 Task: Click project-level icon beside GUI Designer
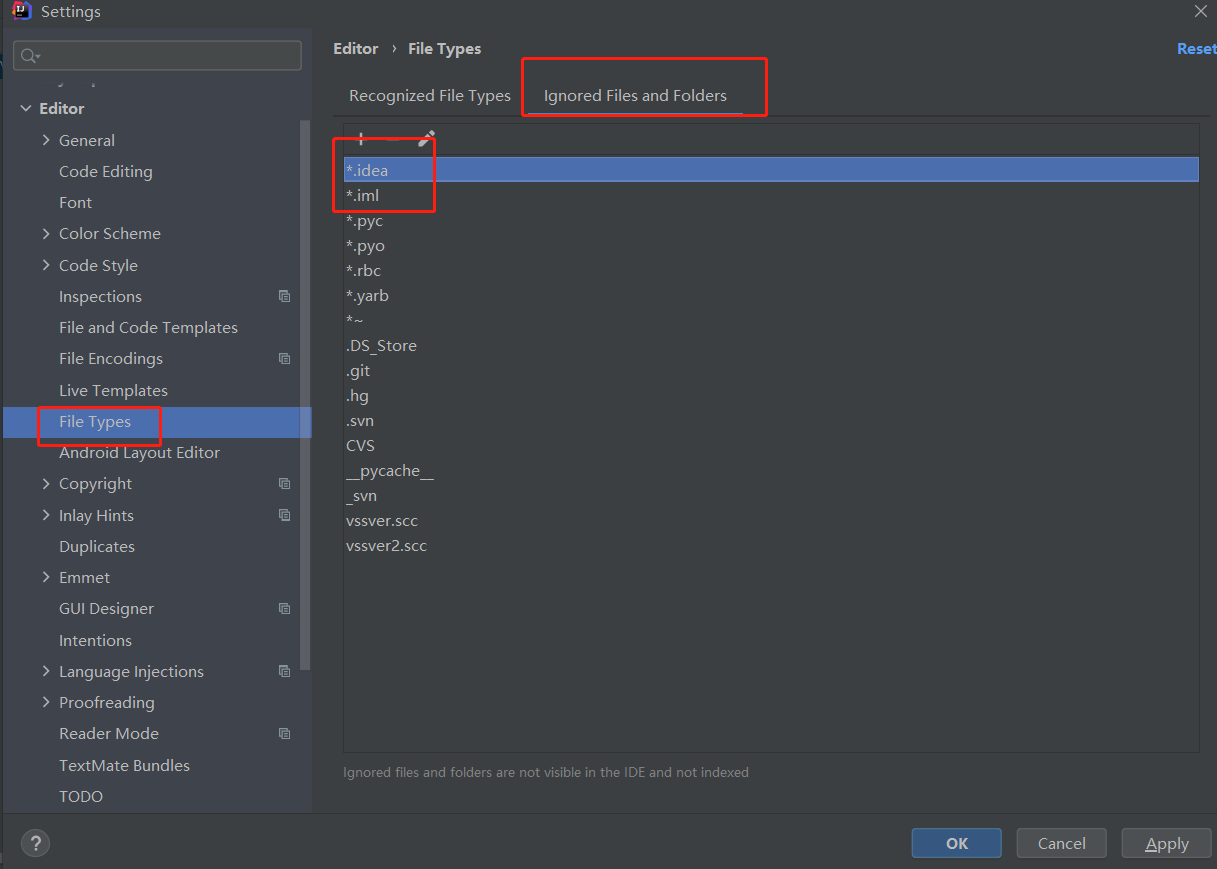tap(285, 608)
